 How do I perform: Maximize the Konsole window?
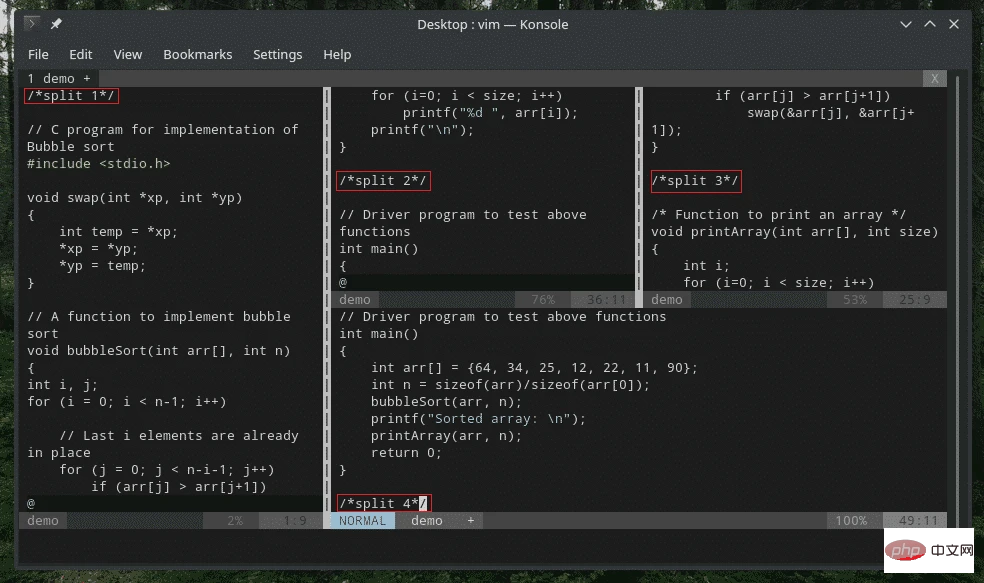click(x=929, y=24)
